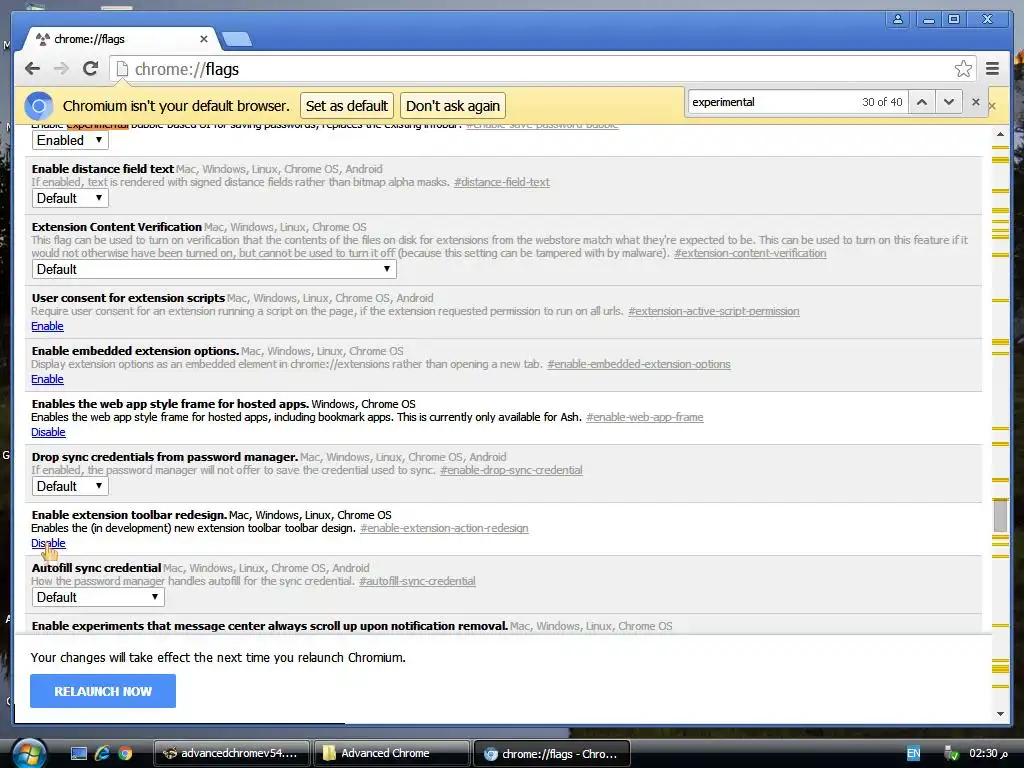Click #enable-extension-action-redesign anchor link

click(x=444, y=528)
